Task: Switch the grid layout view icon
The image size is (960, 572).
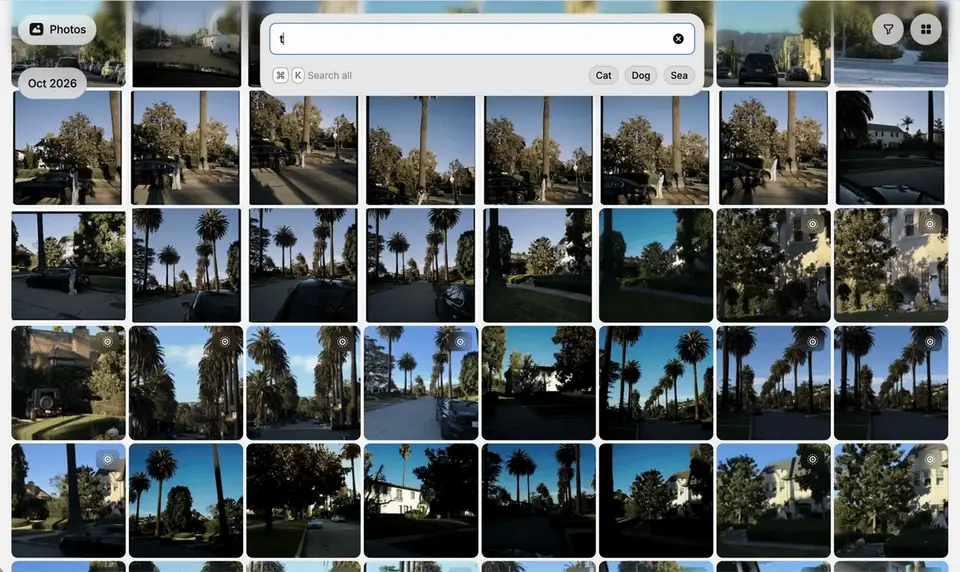Action: 926,29
